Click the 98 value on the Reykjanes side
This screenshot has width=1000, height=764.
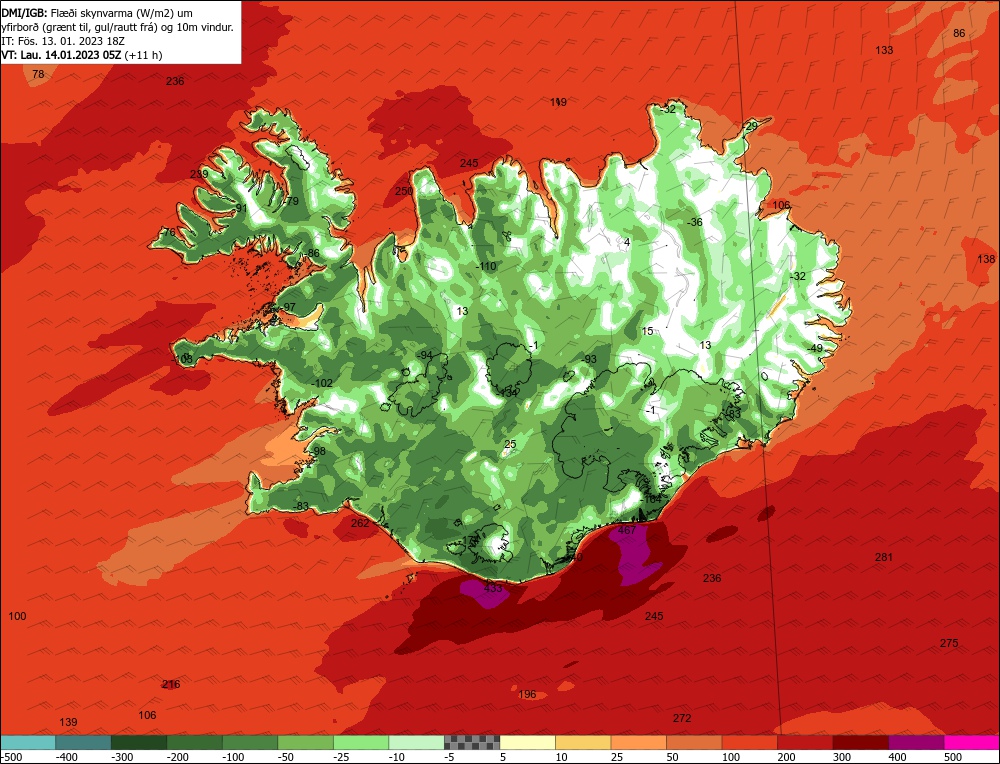click(320, 451)
